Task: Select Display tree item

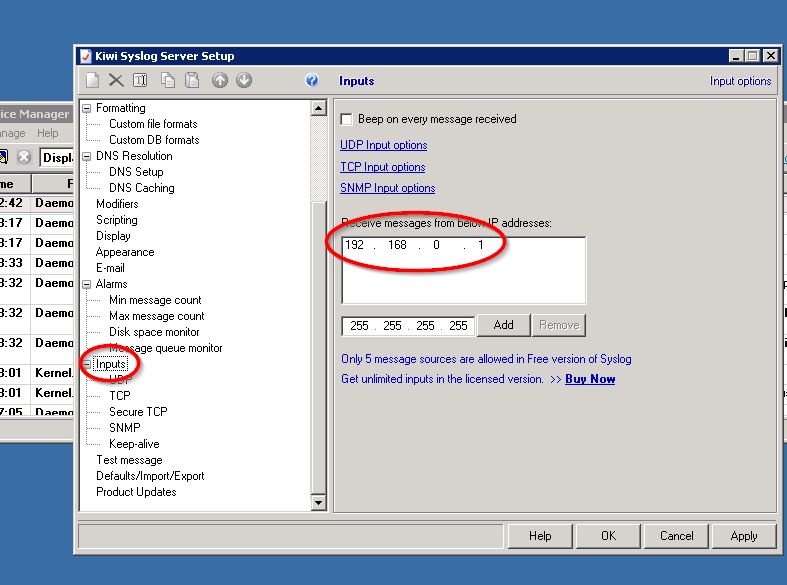Action: click(113, 236)
